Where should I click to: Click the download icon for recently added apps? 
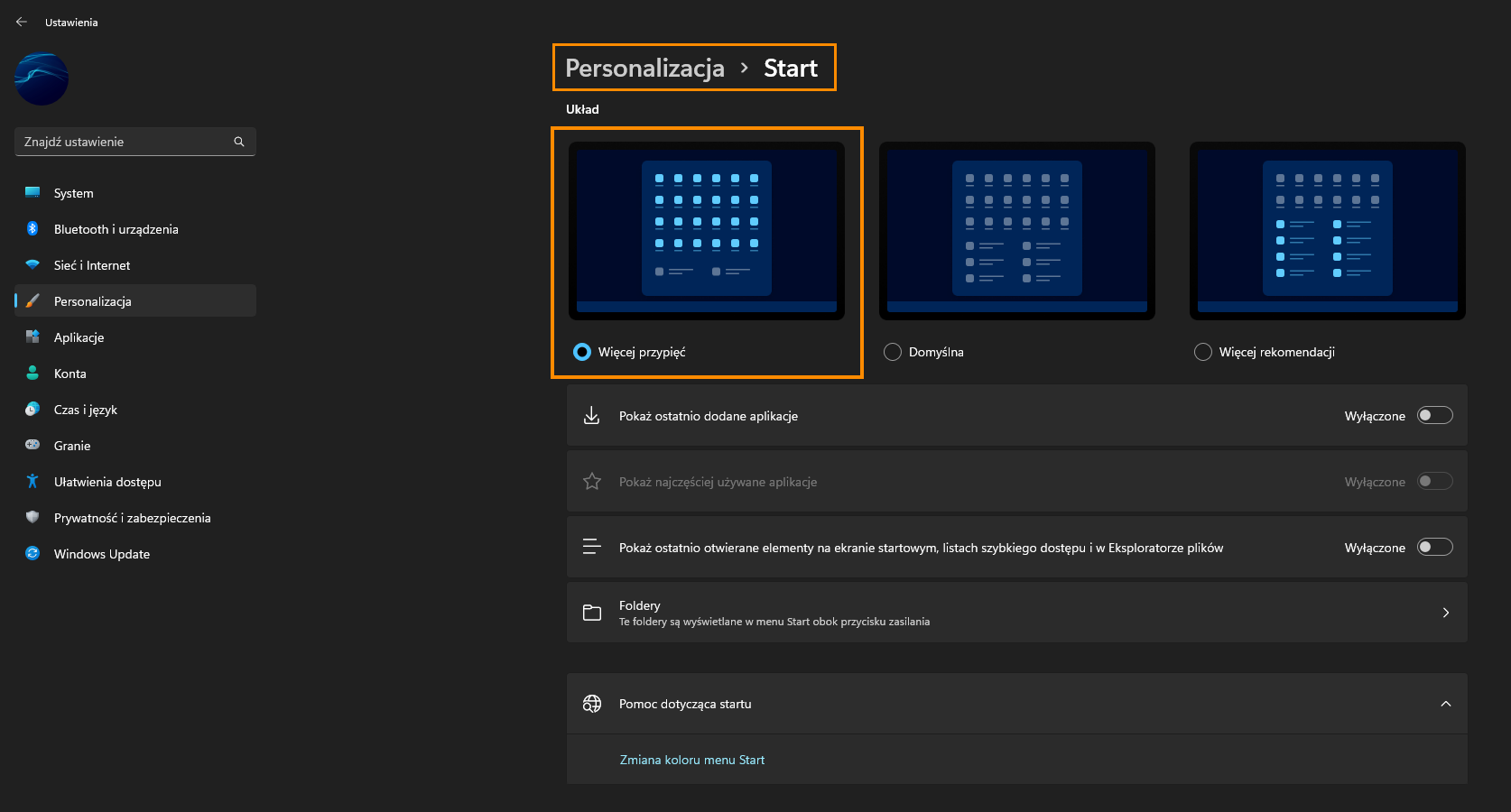click(x=591, y=415)
